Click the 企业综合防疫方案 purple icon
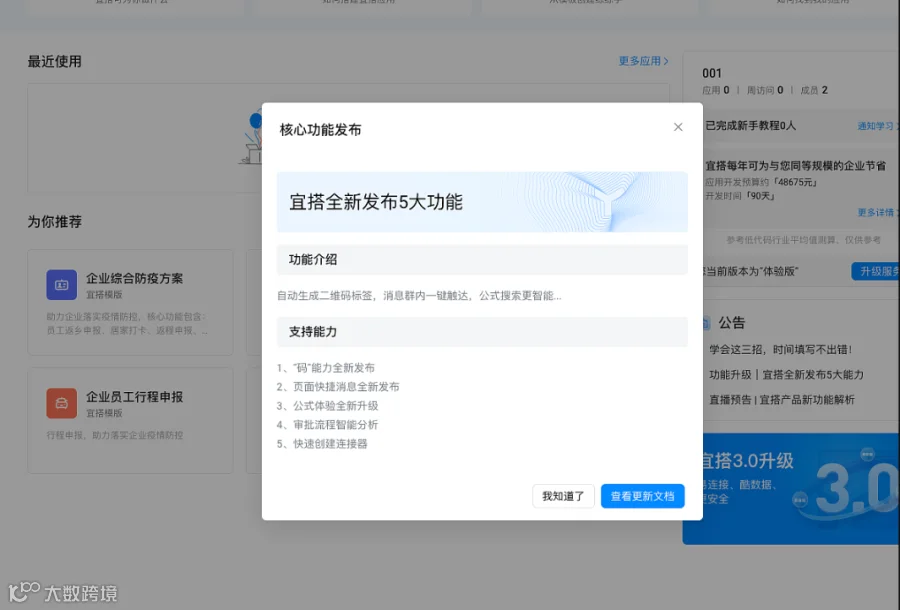Image resolution: width=900 pixels, height=610 pixels. (61, 285)
